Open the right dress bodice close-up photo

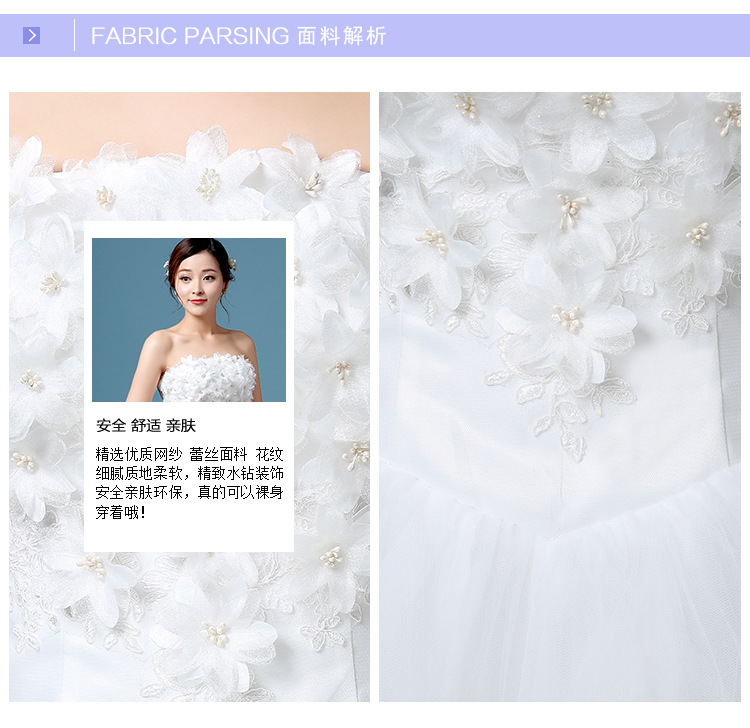(560, 397)
